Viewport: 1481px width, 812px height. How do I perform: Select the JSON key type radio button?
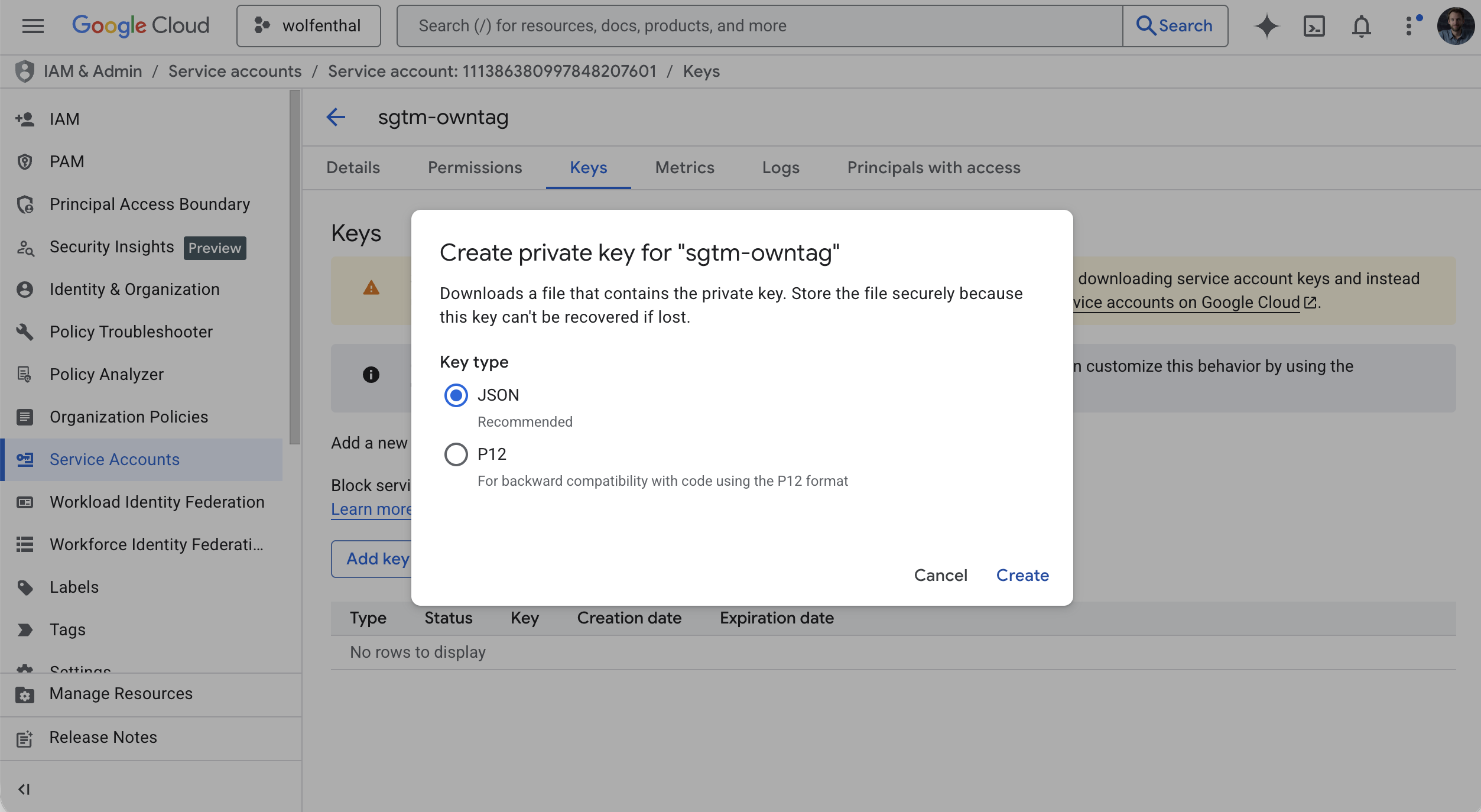(456, 395)
